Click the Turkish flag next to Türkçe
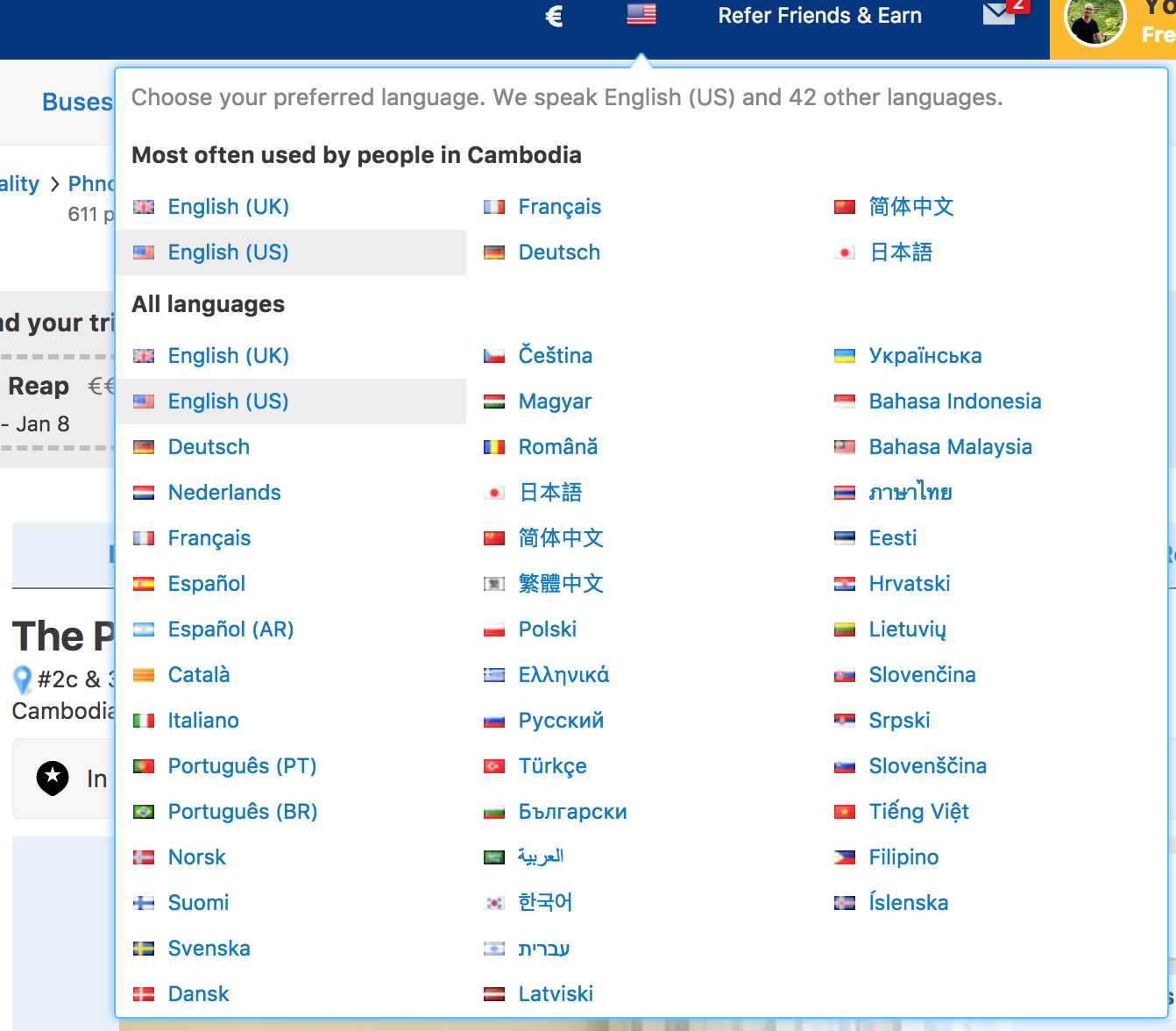This screenshot has width=1176, height=1031. (494, 766)
